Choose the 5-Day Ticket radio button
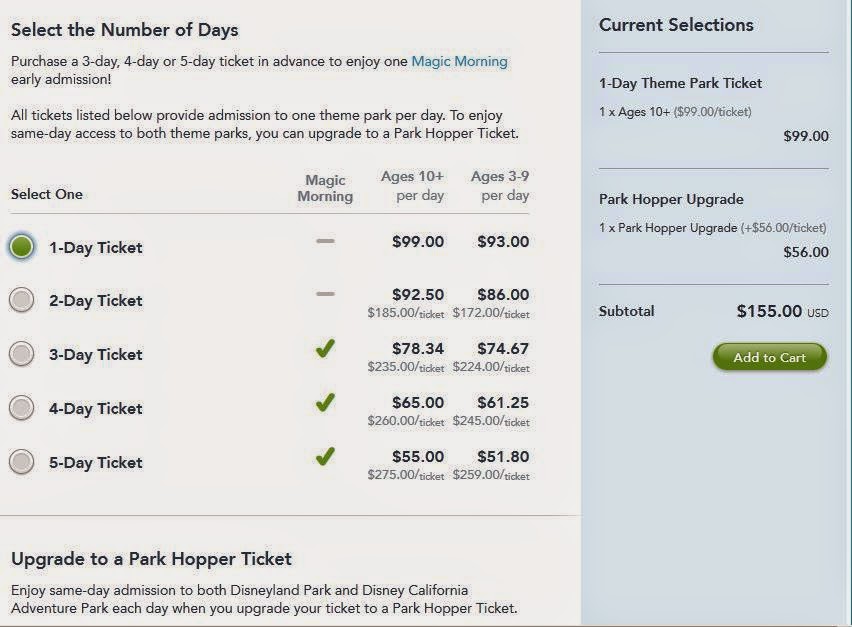The width and height of the screenshot is (852, 627). pos(22,462)
